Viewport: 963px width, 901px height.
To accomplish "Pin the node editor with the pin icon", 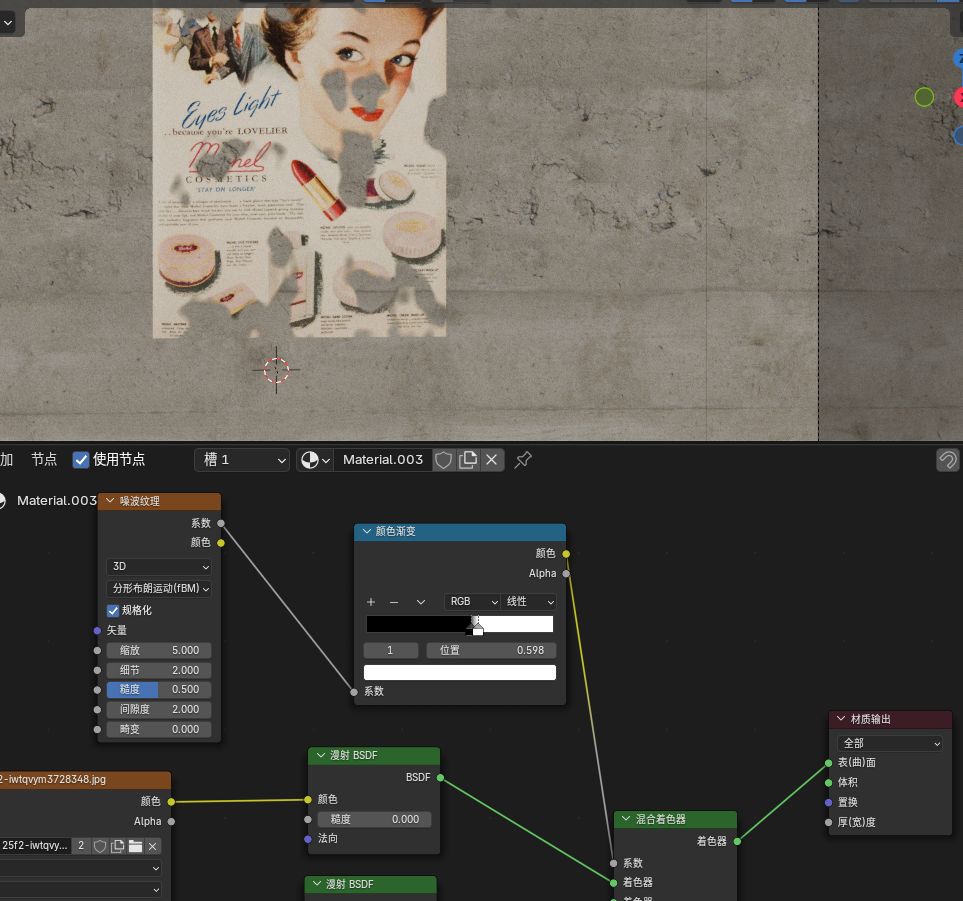I will pos(522,460).
